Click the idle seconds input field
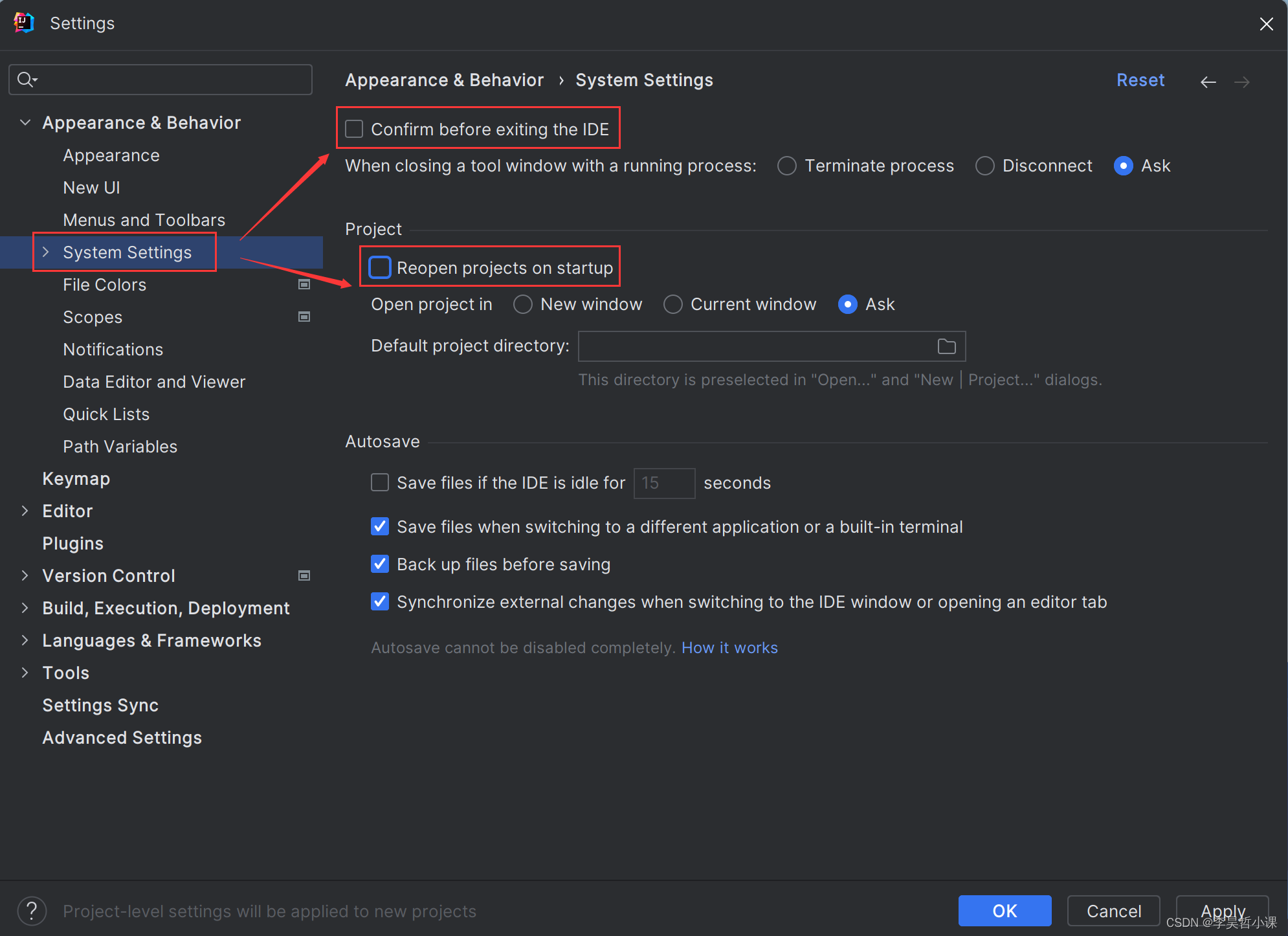This screenshot has height=936, width=1288. [x=664, y=483]
